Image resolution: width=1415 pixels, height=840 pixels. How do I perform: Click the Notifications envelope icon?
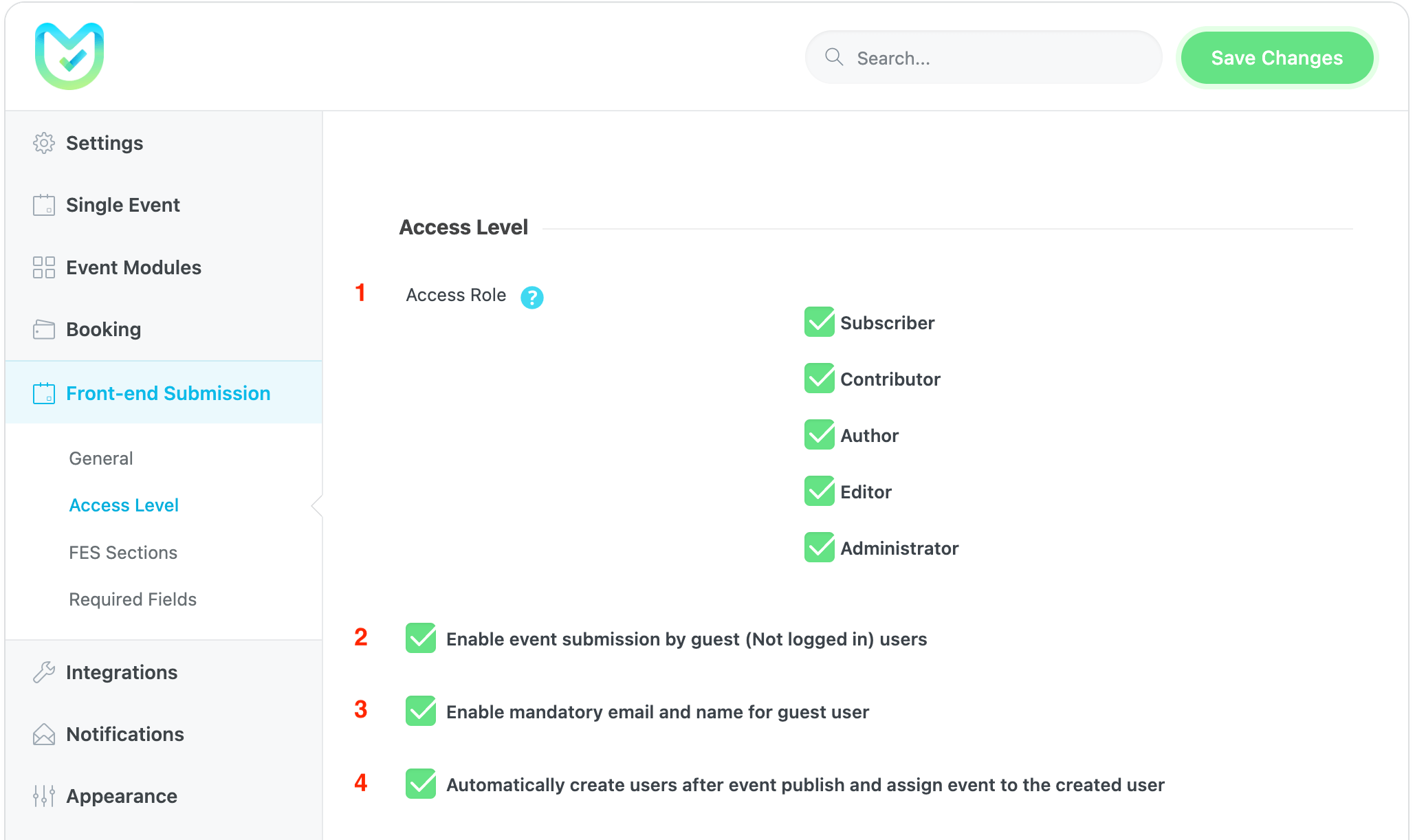(44, 734)
